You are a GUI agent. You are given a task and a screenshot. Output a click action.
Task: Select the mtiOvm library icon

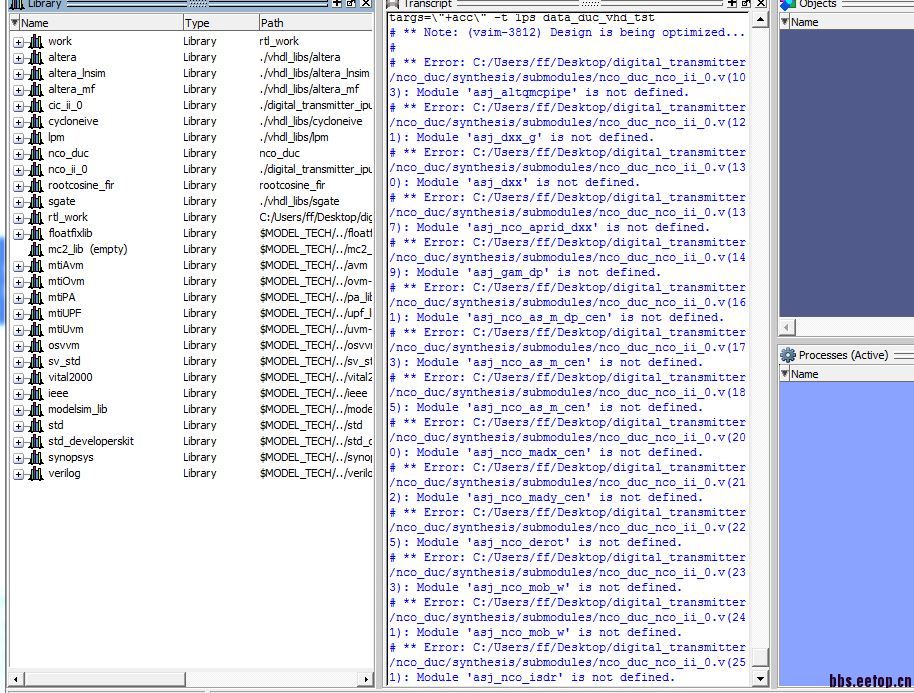tap(36, 282)
